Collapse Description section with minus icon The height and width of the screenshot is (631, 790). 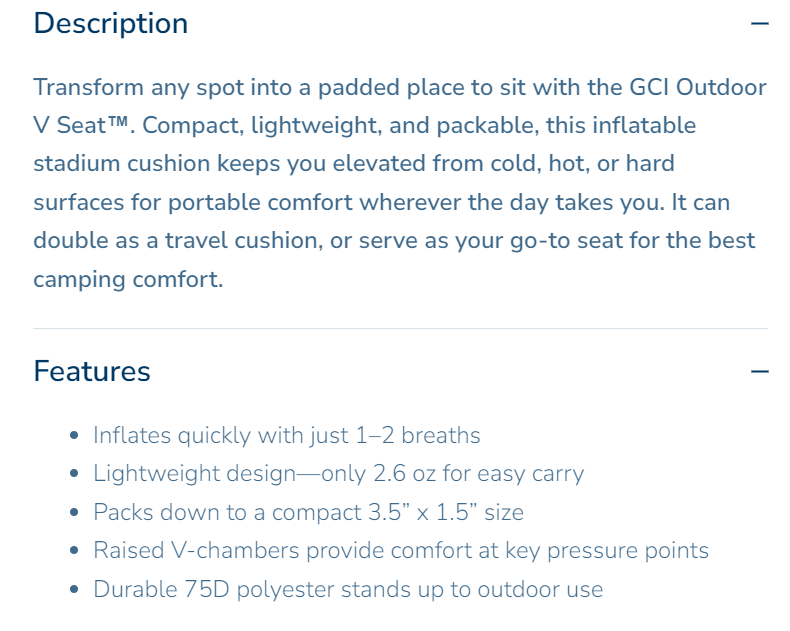(760, 23)
